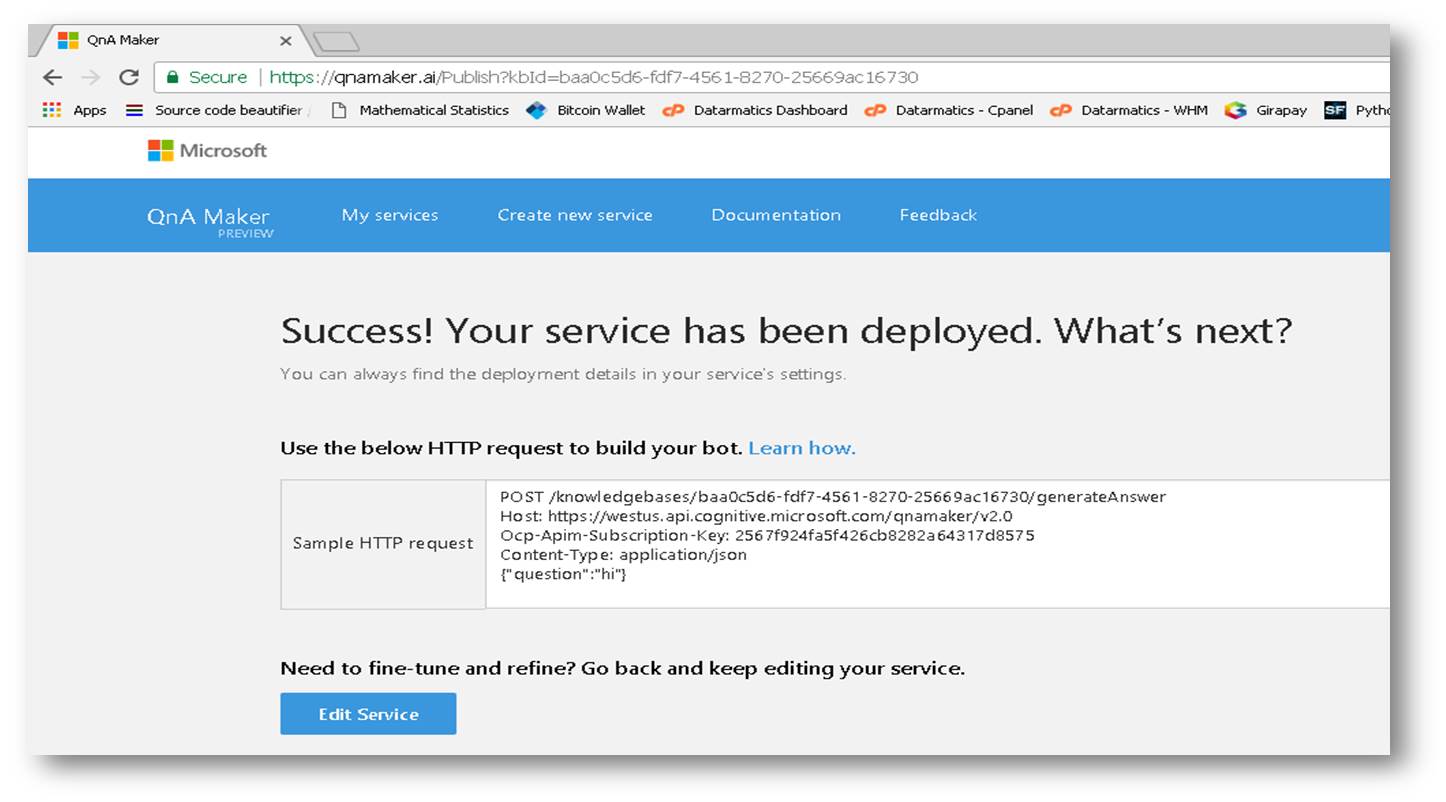Click the green Secure padlock icon
Viewport: 1446px width, 802px height.
click(x=173, y=77)
